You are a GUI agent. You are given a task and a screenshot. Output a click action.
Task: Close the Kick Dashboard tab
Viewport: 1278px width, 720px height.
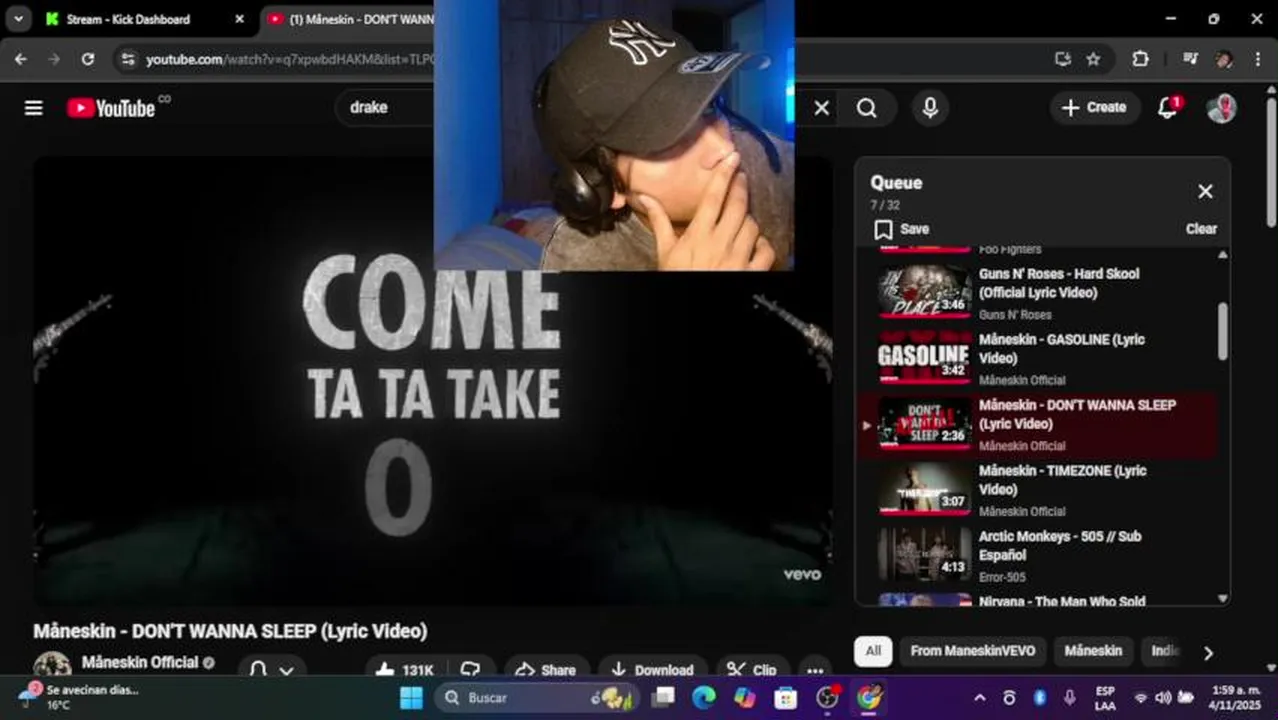(x=239, y=19)
